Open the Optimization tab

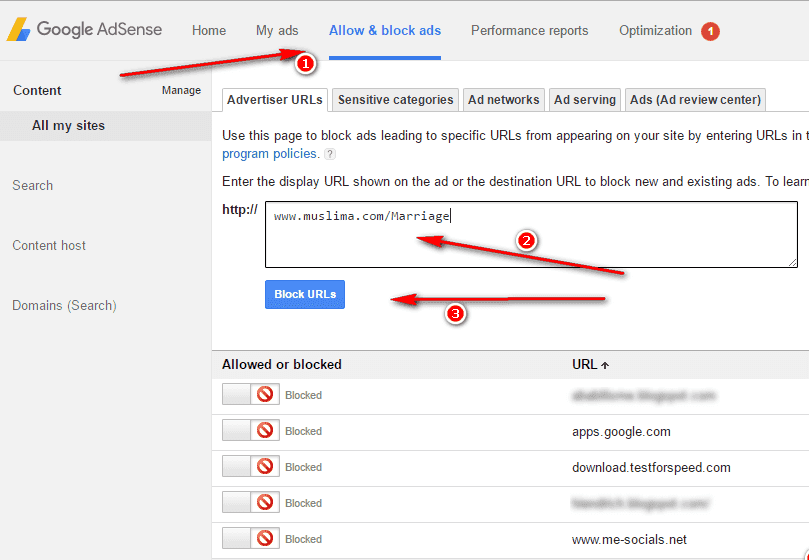point(655,30)
